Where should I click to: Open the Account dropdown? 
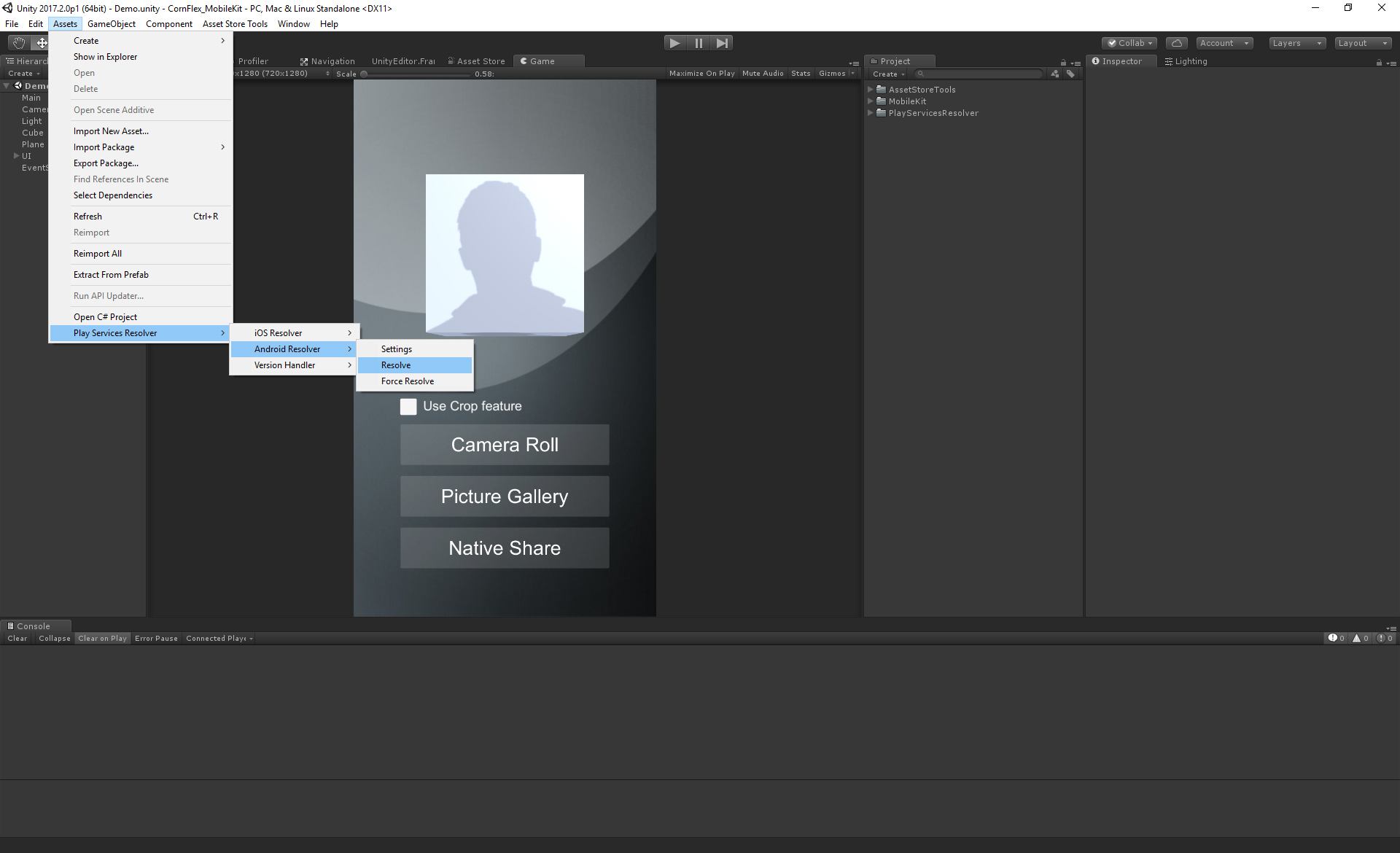pos(1224,43)
